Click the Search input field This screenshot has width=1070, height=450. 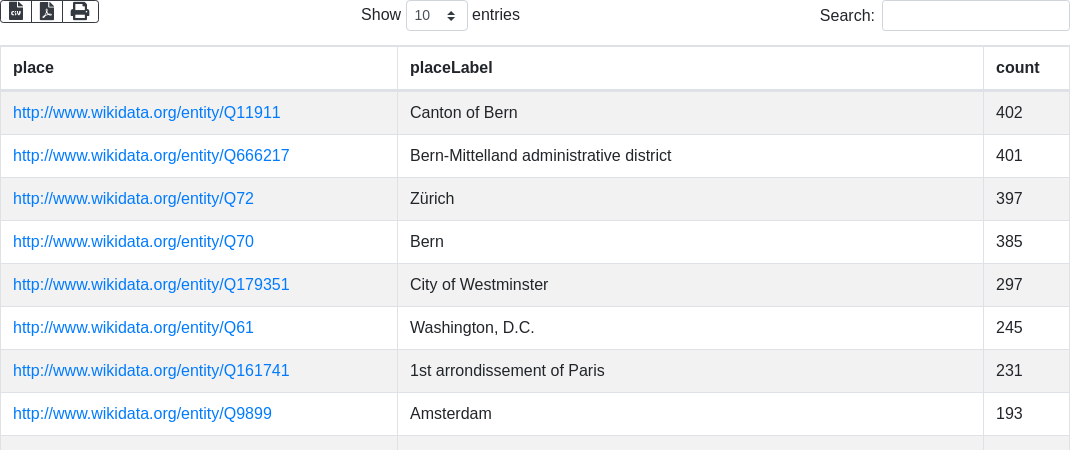click(975, 16)
